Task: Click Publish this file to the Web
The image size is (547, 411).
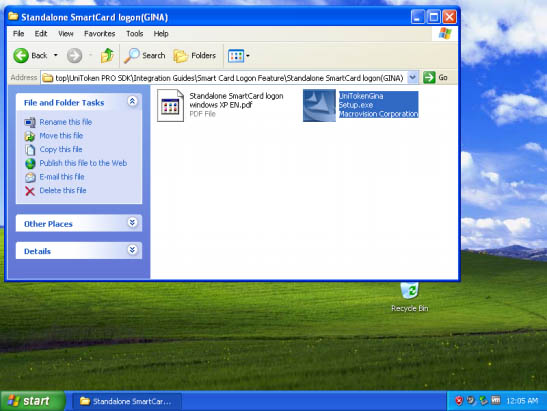Action: (83, 163)
